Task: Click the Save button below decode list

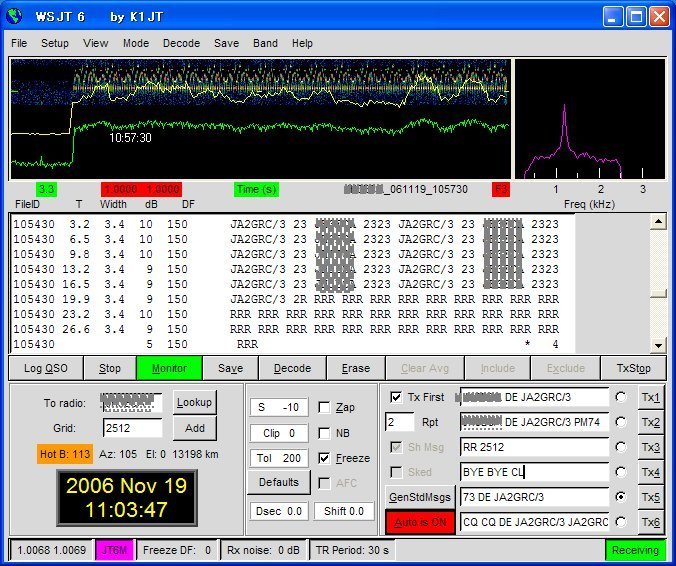Action: pos(230,368)
